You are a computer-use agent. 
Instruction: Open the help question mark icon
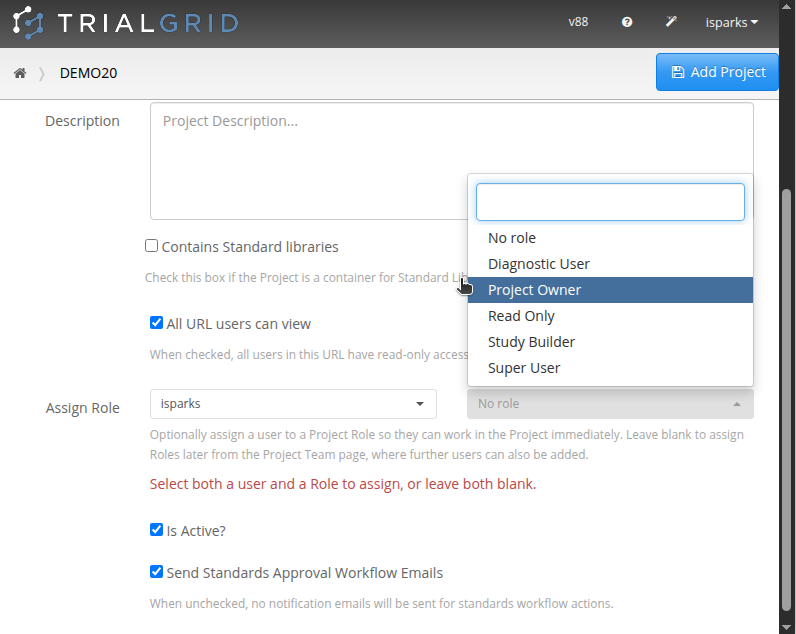(x=627, y=22)
